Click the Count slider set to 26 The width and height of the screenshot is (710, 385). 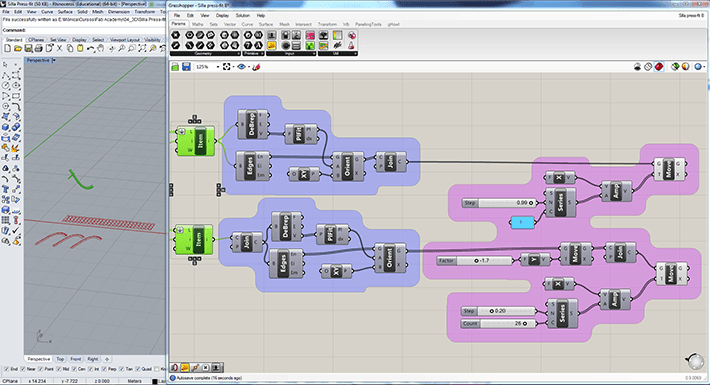coord(499,323)
